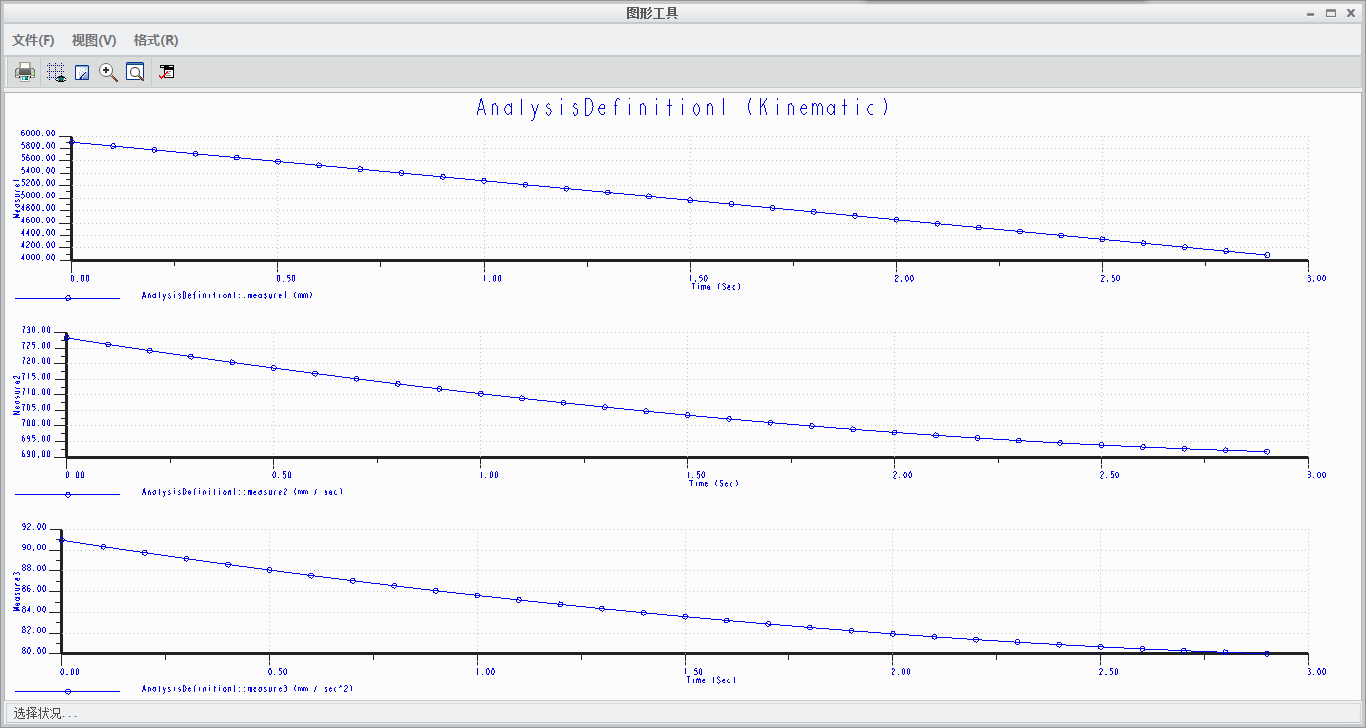This screenshot has height=728, width=1366.
Task: Click the repaint graph icon
Action: pyautogui.click(x=83, y=72)
